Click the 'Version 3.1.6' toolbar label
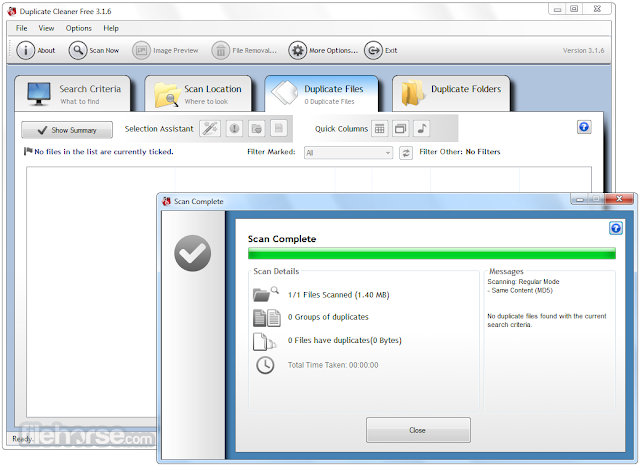Screen dimensions: 640x466 [x=584, y=51]
